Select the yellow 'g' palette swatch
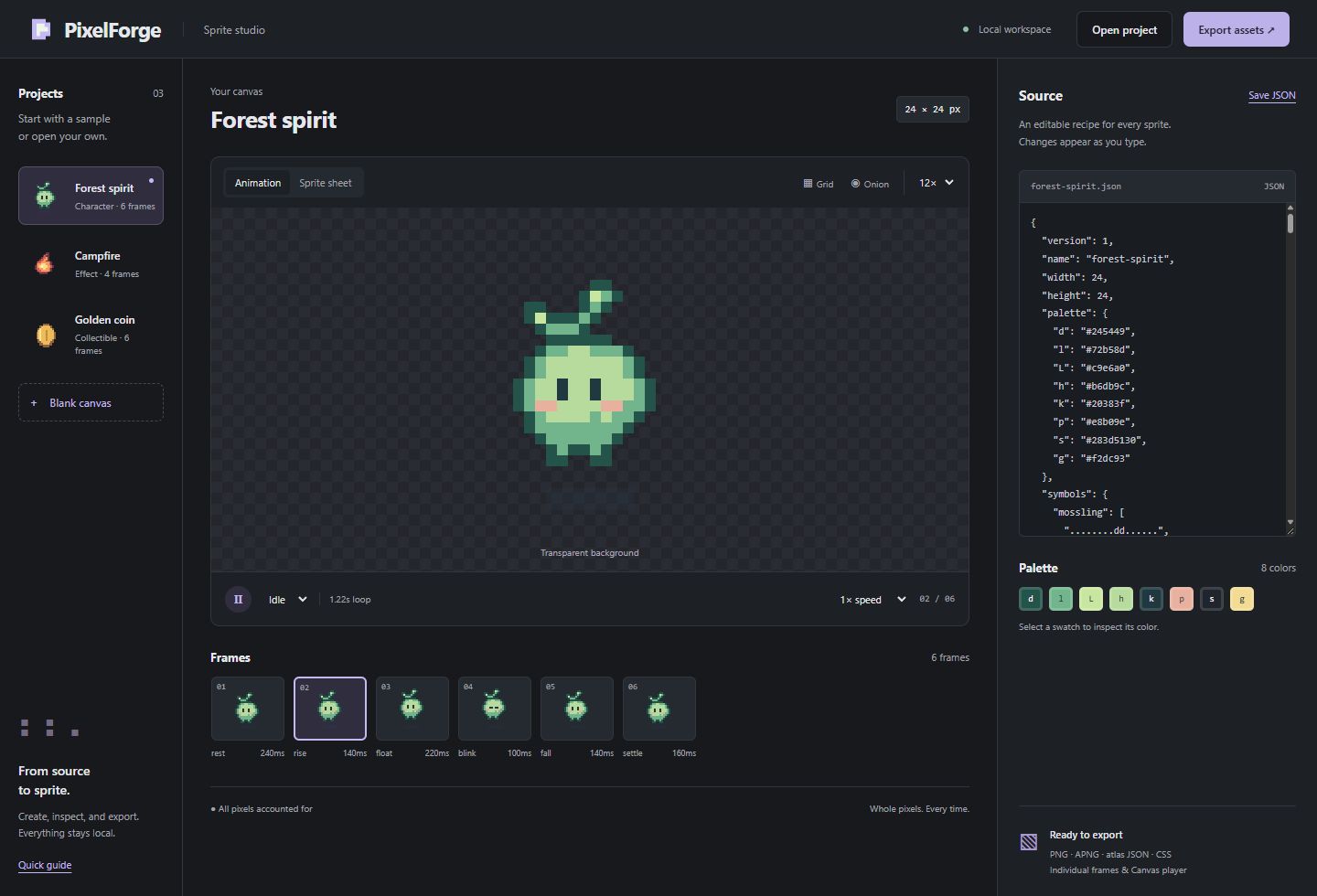 (1242, 599)
